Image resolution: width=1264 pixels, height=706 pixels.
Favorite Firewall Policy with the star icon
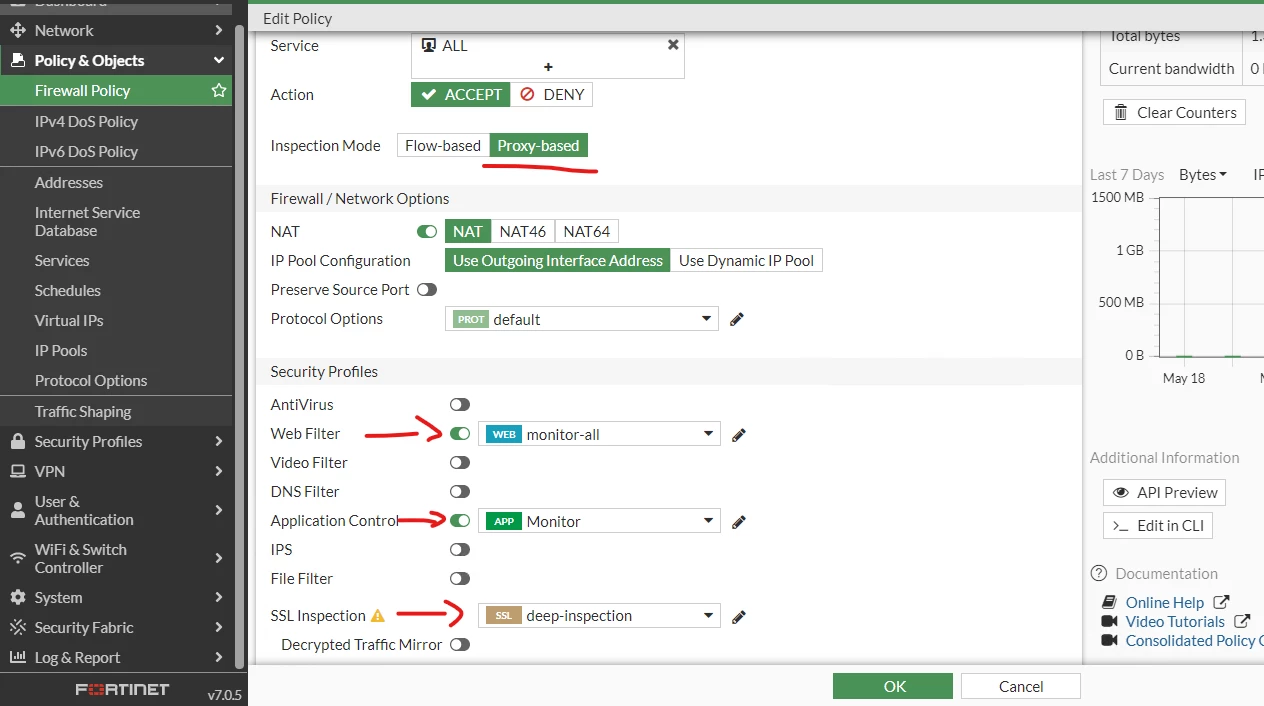218,91
